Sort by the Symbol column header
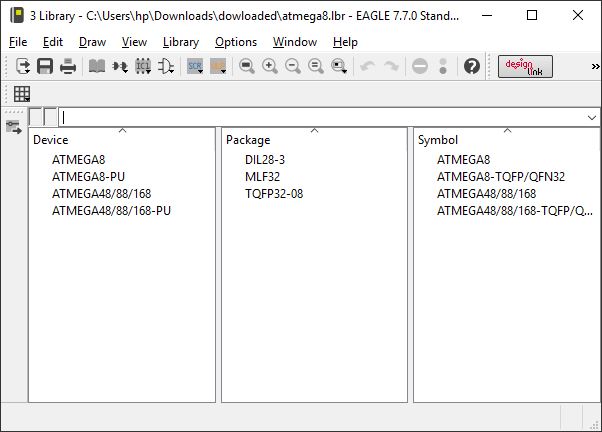Screen dimensions: 602x432 coord(507,139)
